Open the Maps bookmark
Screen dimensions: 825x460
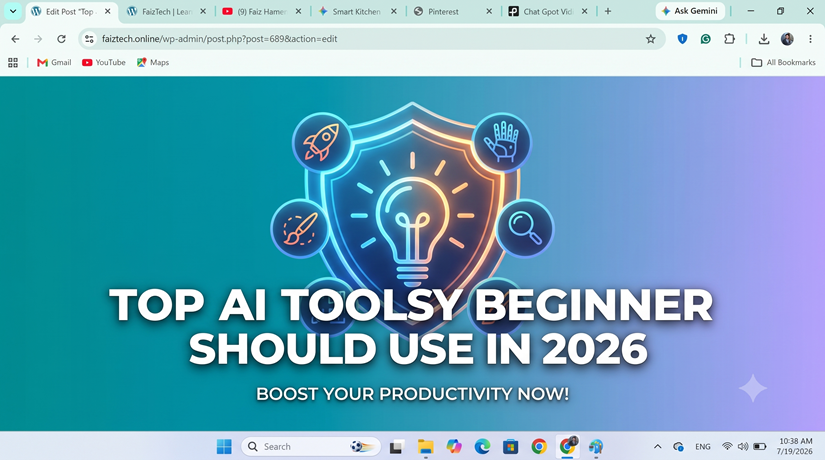(153, 63)
